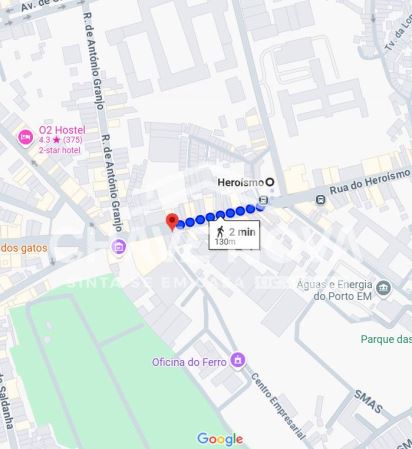
Task: Click the bus stop icon on Rua do Heroísmo
Action: tap(320, 199)
